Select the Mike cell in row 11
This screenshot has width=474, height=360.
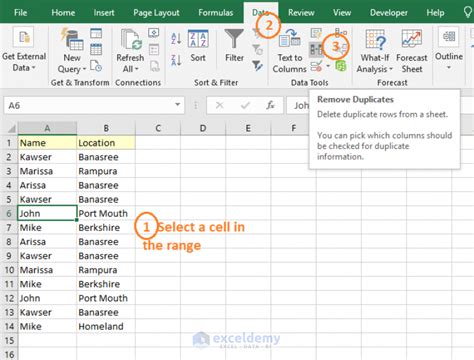[47, 284]
